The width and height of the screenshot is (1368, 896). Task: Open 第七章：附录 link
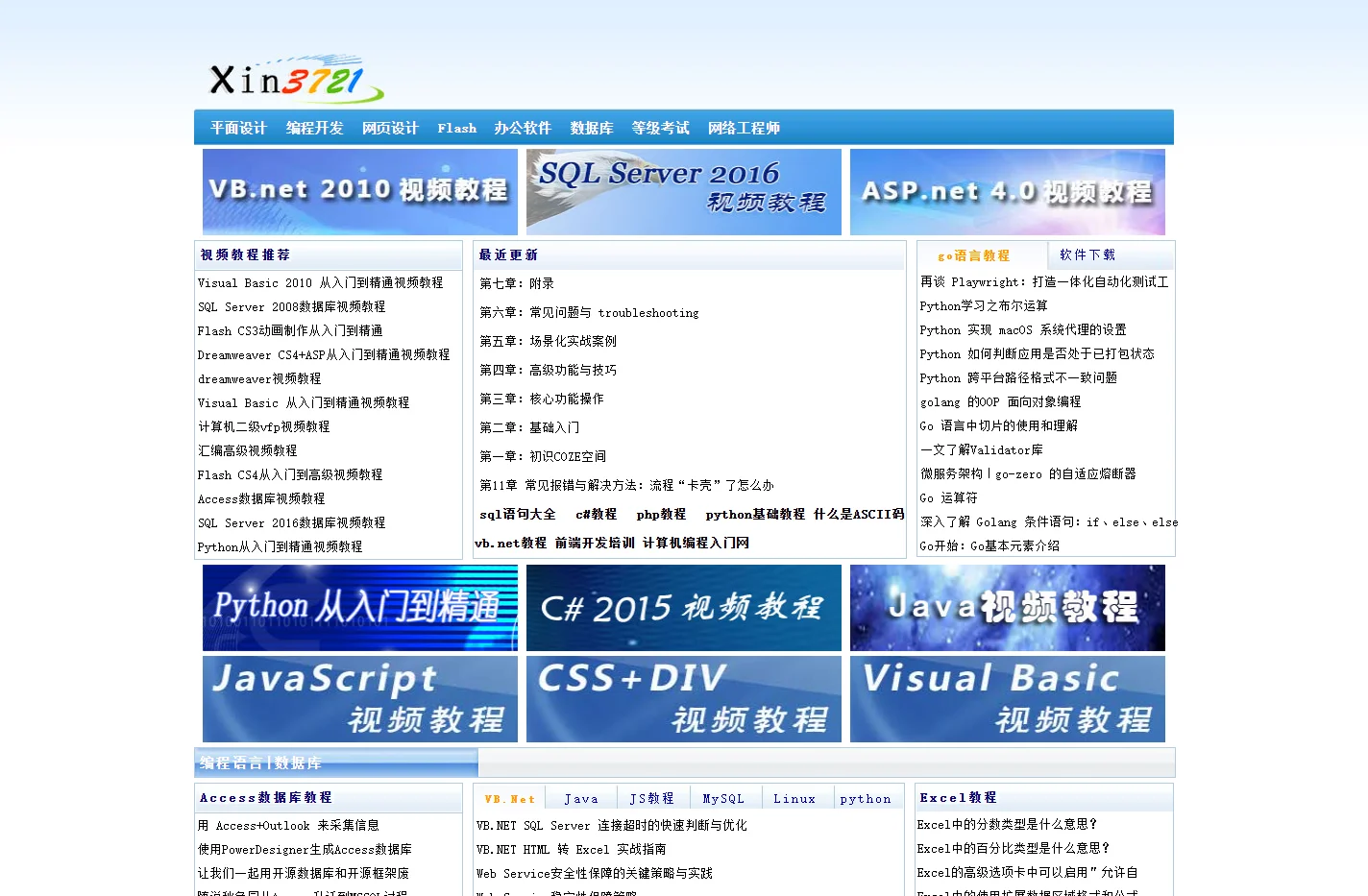point(517,283)
